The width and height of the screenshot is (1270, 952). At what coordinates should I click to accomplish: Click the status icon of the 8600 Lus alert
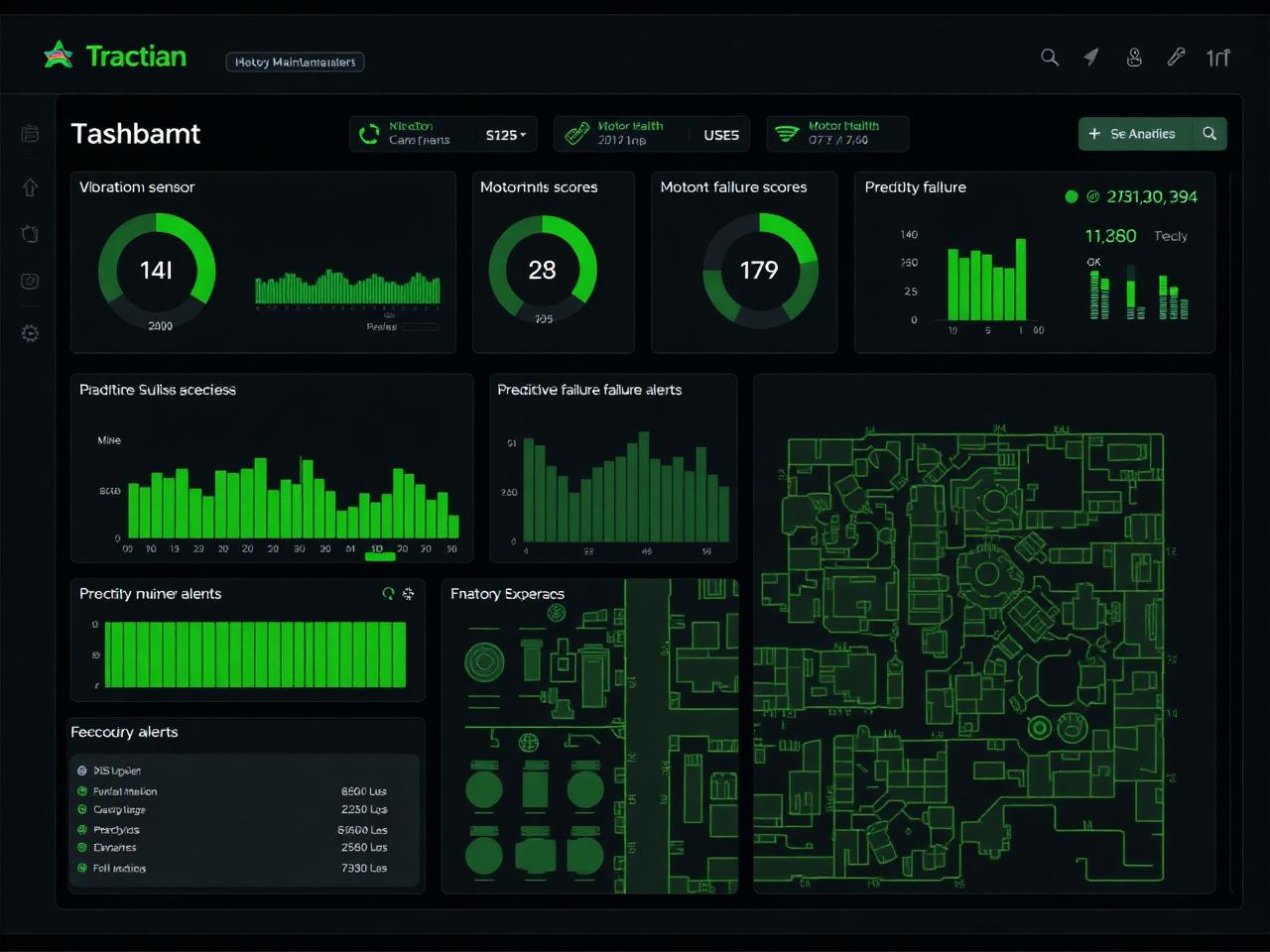click(82, 791)
